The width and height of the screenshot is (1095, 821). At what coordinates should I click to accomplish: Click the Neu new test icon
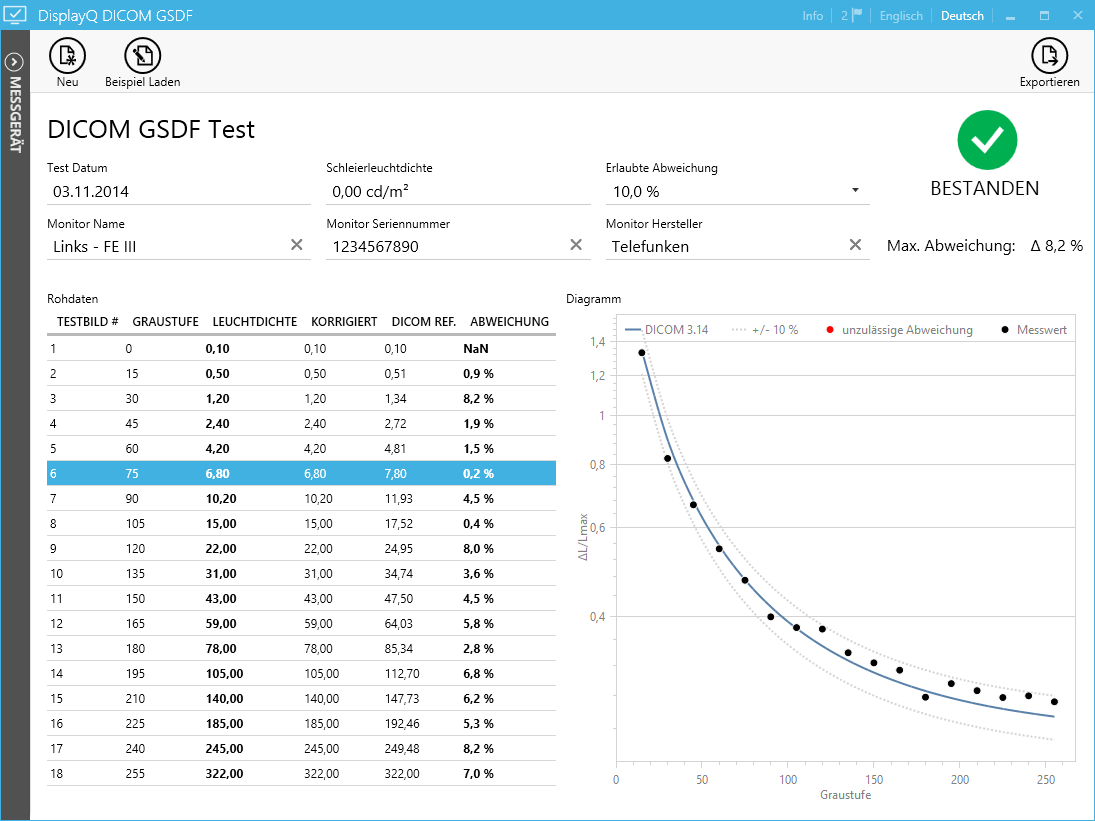pos(67,57)
